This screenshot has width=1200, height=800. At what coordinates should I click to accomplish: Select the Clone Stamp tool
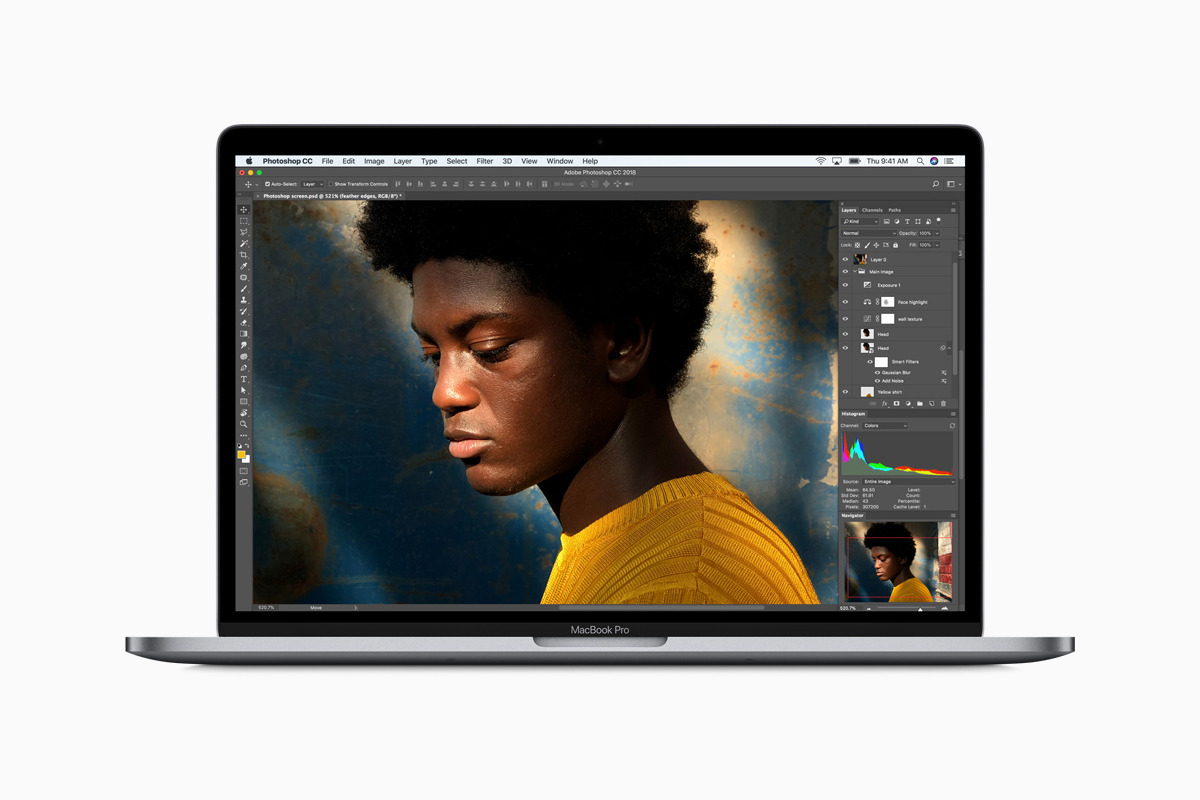[244, 300]
